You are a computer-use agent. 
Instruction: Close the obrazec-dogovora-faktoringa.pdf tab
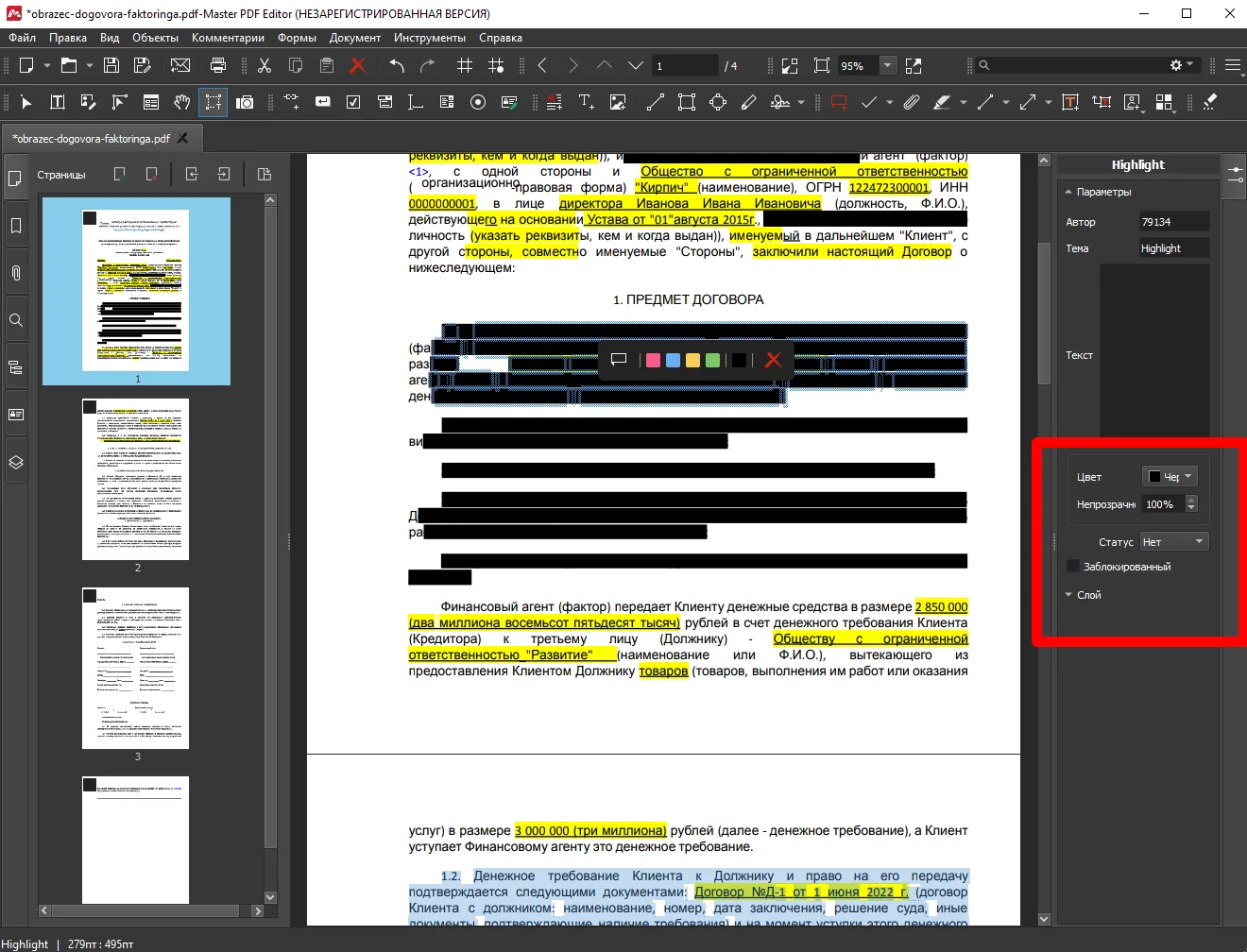(183, 138)
